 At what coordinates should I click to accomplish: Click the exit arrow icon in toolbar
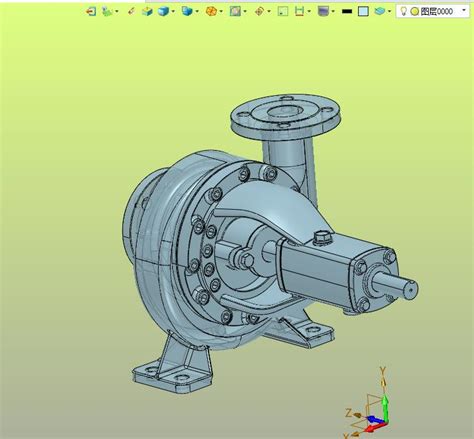pos(91,11)
